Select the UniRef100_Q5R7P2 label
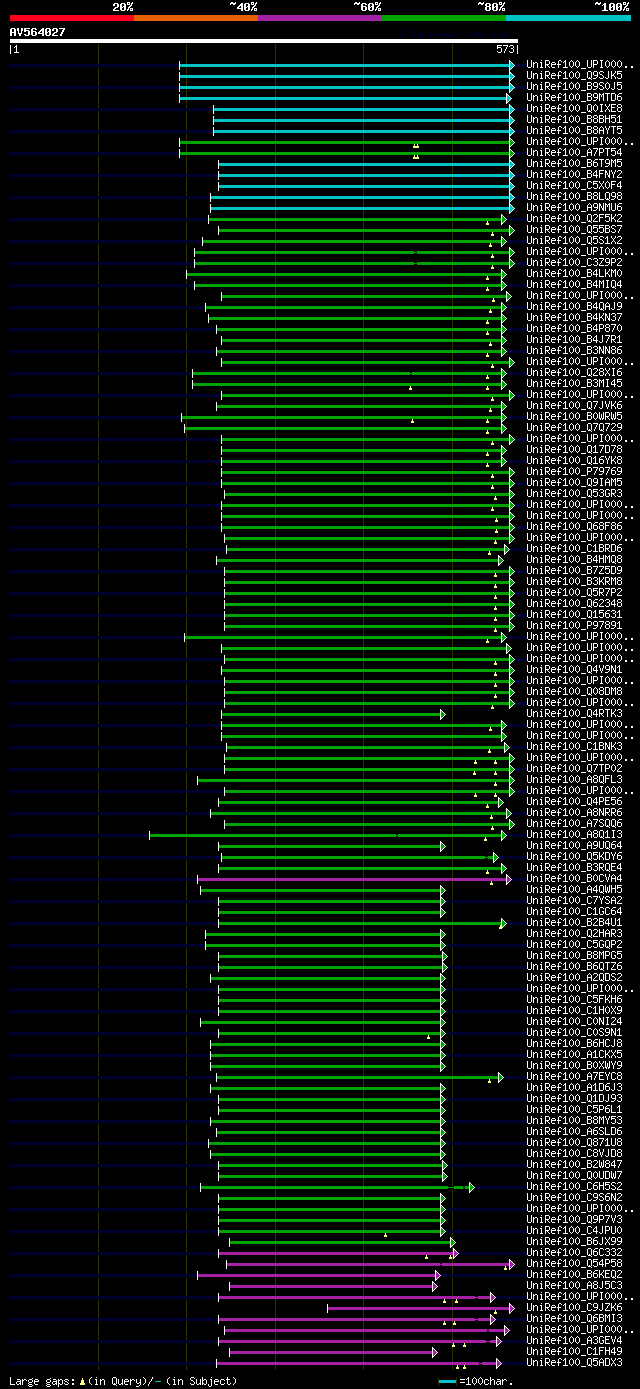Screen dimensions: 640x1389 click(x=575, y=592)
